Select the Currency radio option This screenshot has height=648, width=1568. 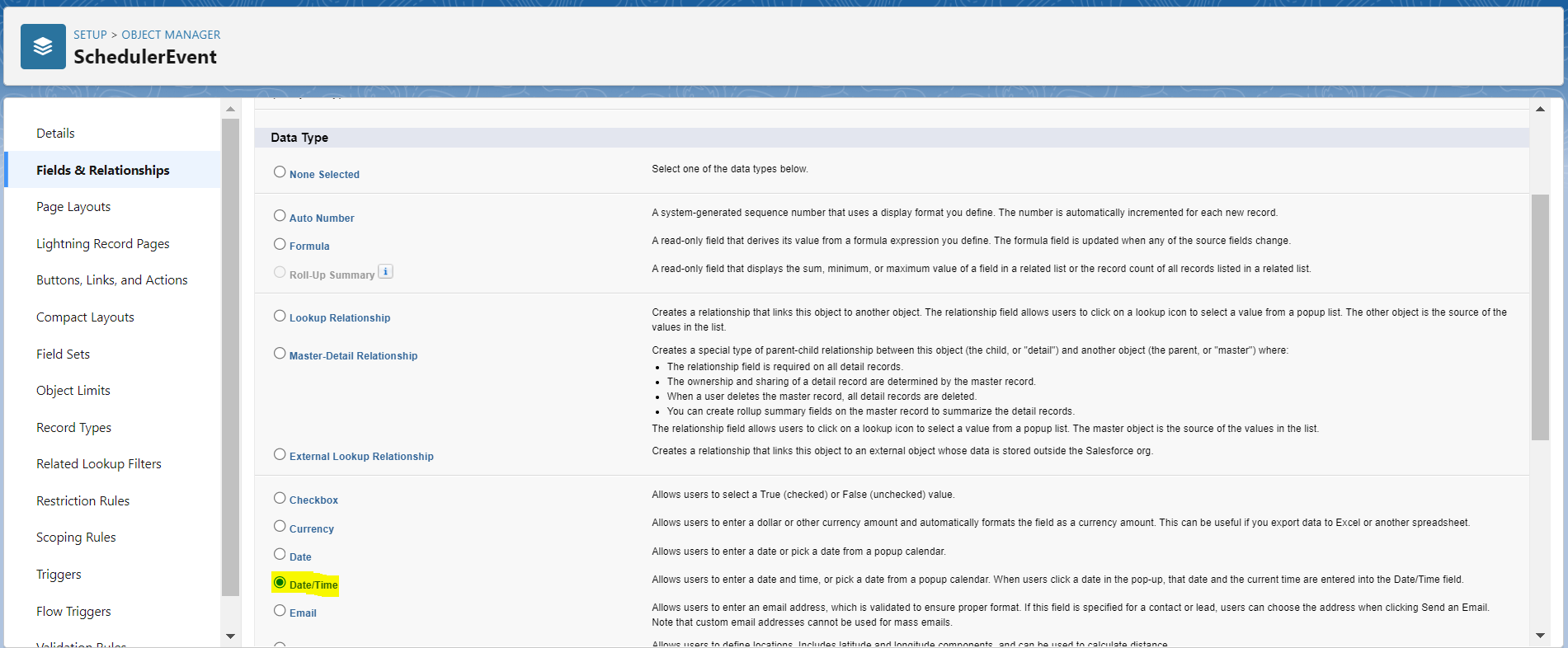click(x=280, y=526)
